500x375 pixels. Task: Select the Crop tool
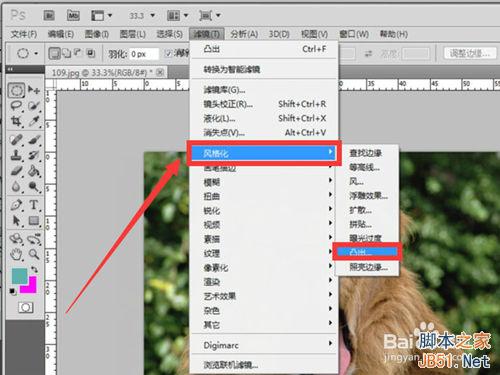click(x=16, y=121)
